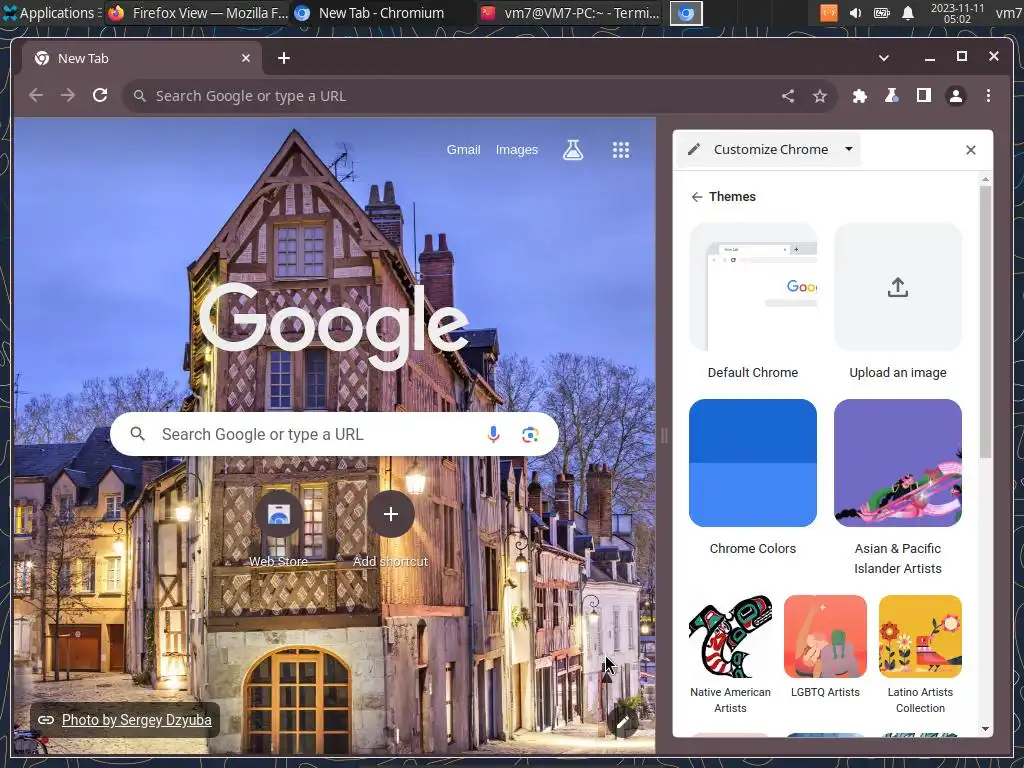Share this page from the address bar

click(x=788, y=96)
